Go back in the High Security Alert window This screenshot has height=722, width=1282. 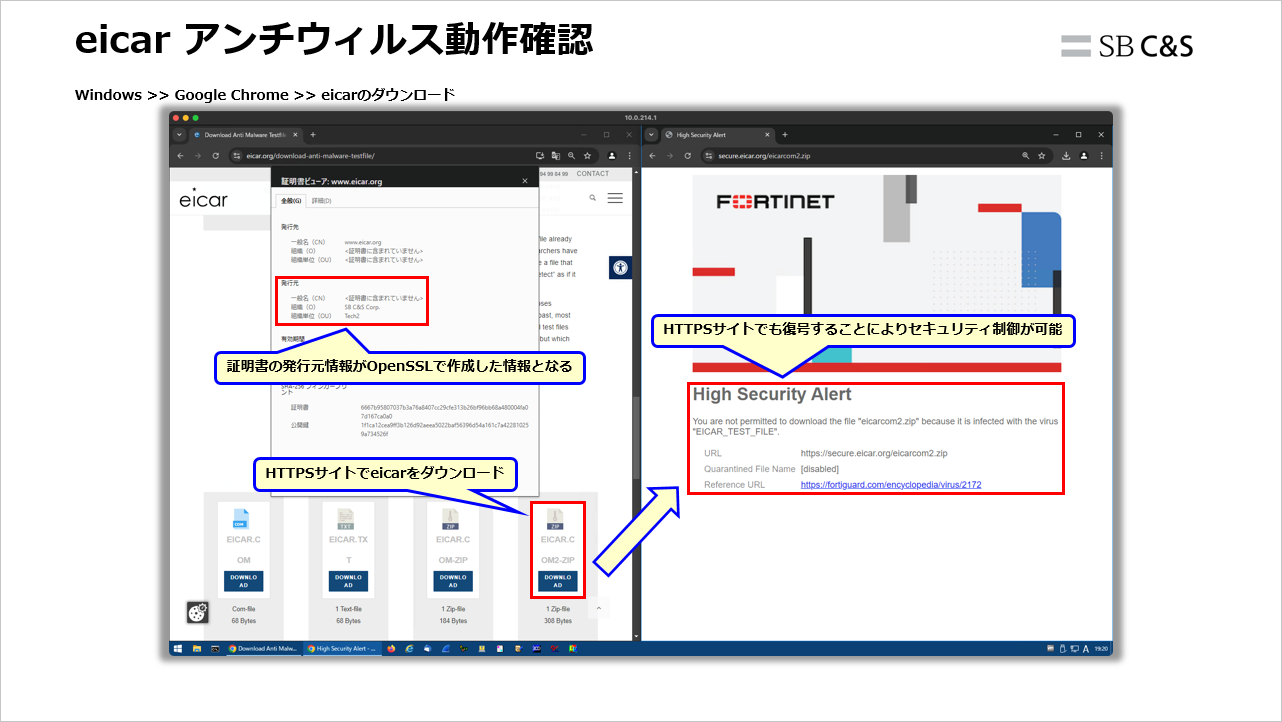[x=653, y=156]
